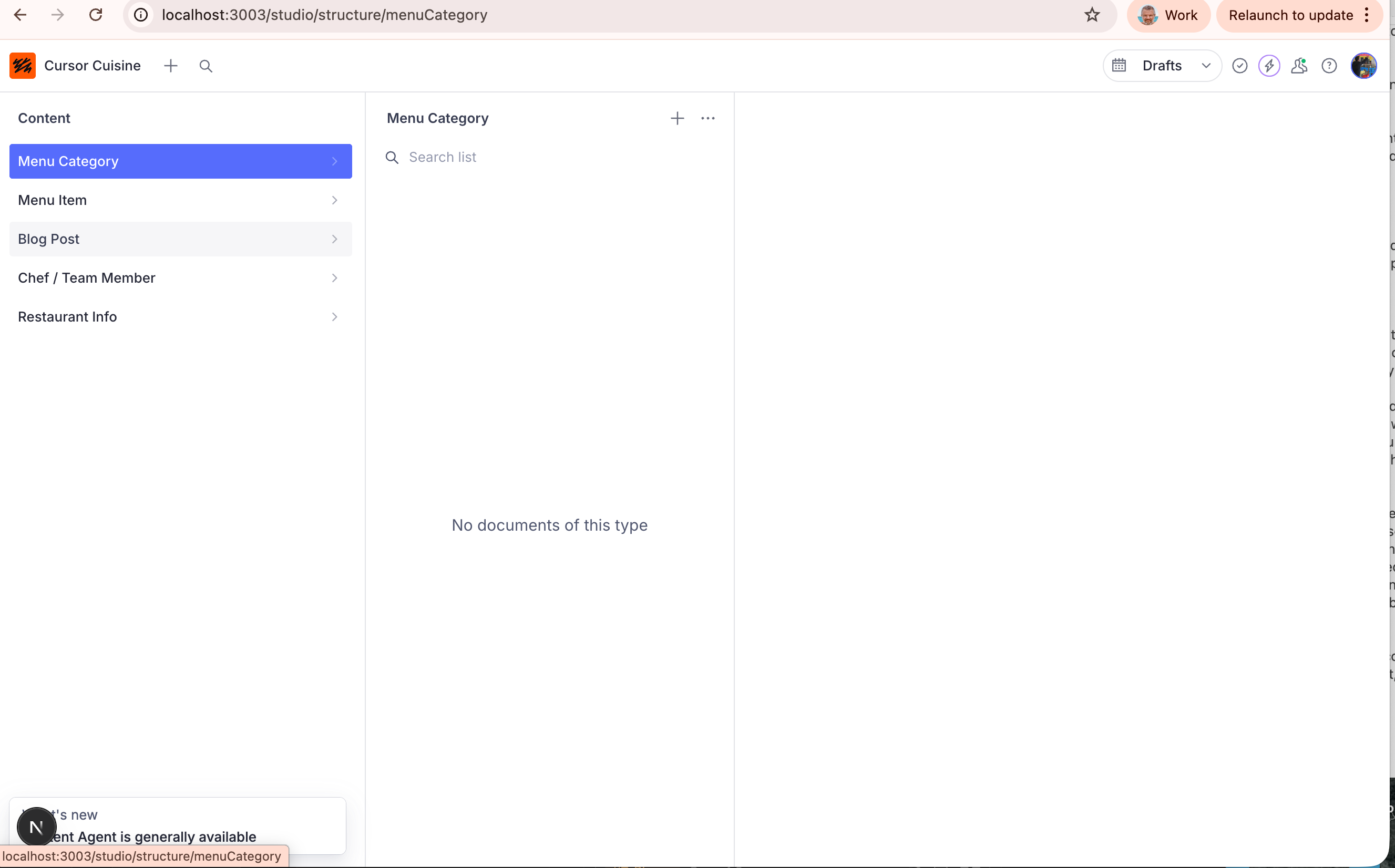Open the Drafts perspective dropdown

point(1162,66)
